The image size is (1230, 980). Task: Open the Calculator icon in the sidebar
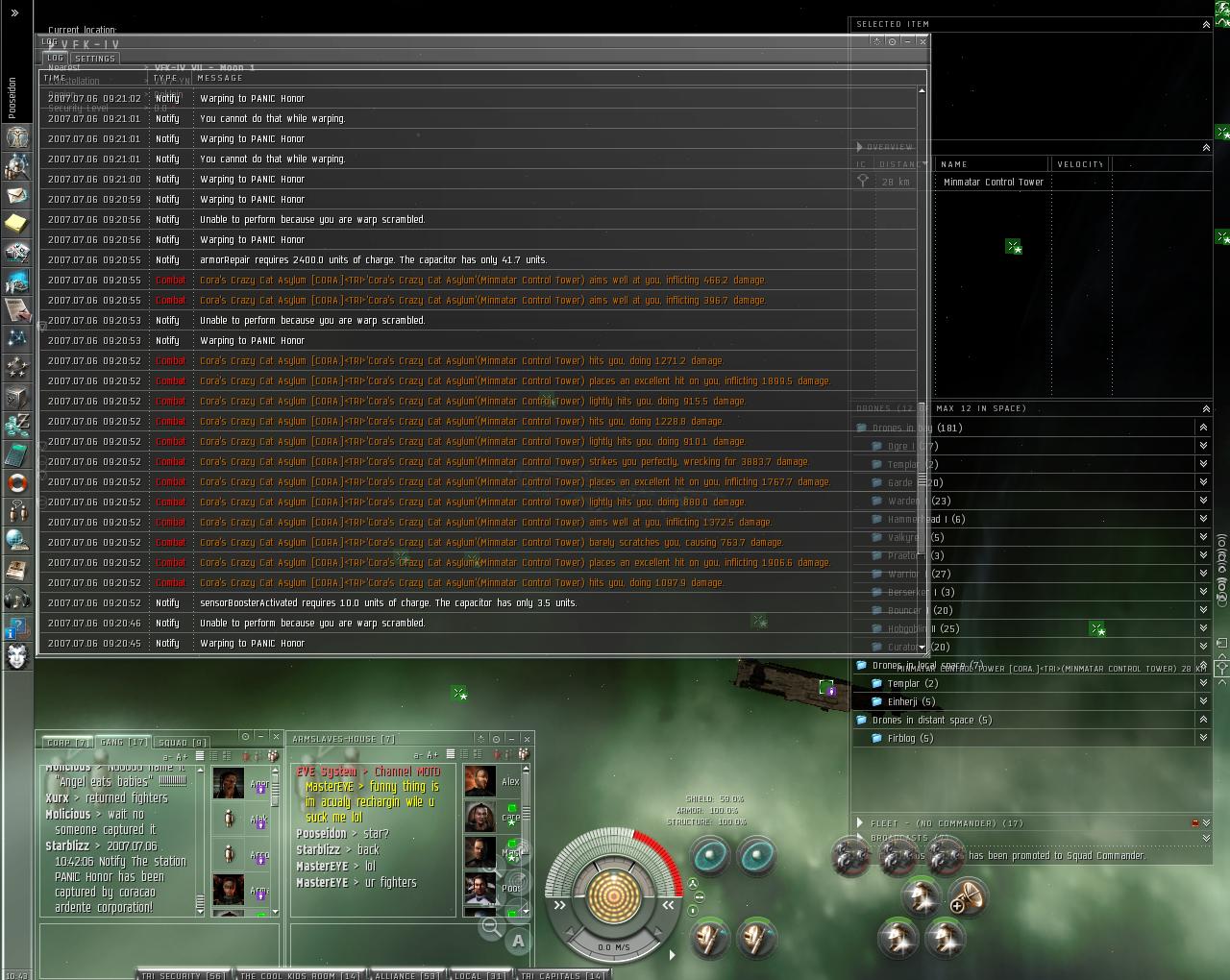[17, 453]
